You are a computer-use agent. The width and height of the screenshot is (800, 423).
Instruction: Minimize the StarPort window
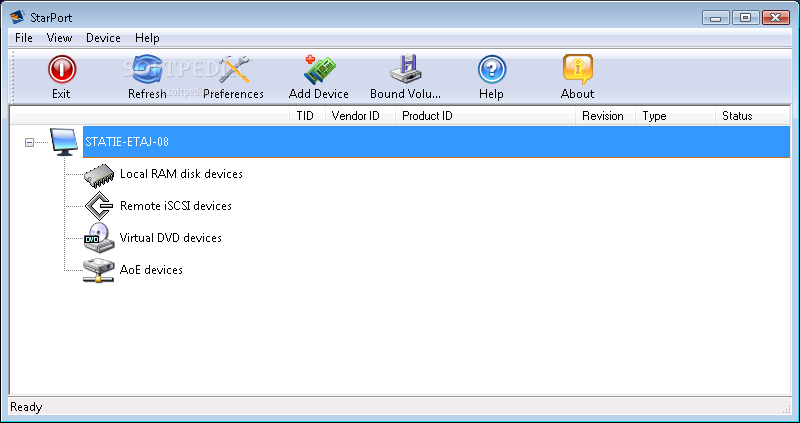[x=716, y=18]
